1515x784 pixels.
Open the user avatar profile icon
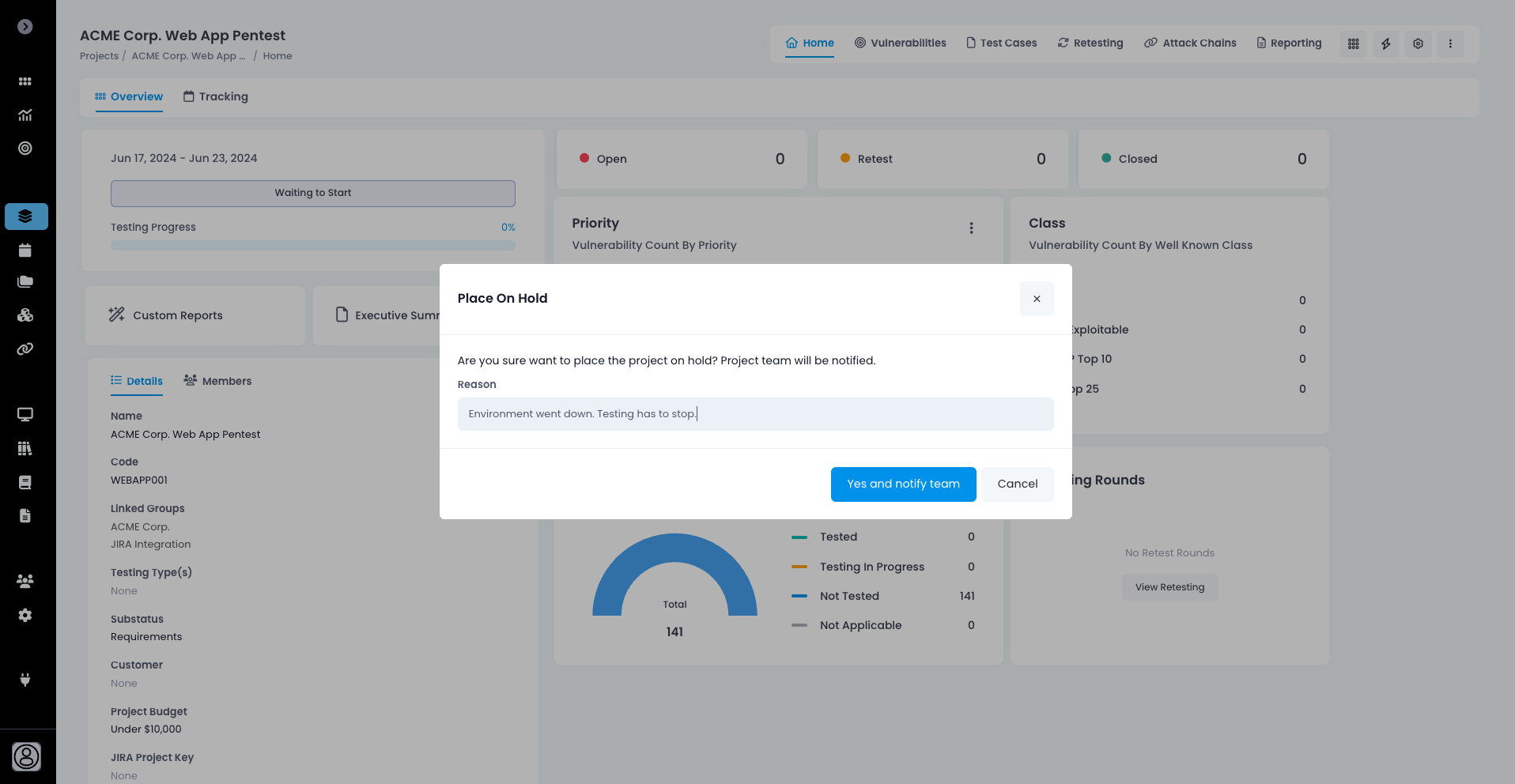[x=26, y=756]
